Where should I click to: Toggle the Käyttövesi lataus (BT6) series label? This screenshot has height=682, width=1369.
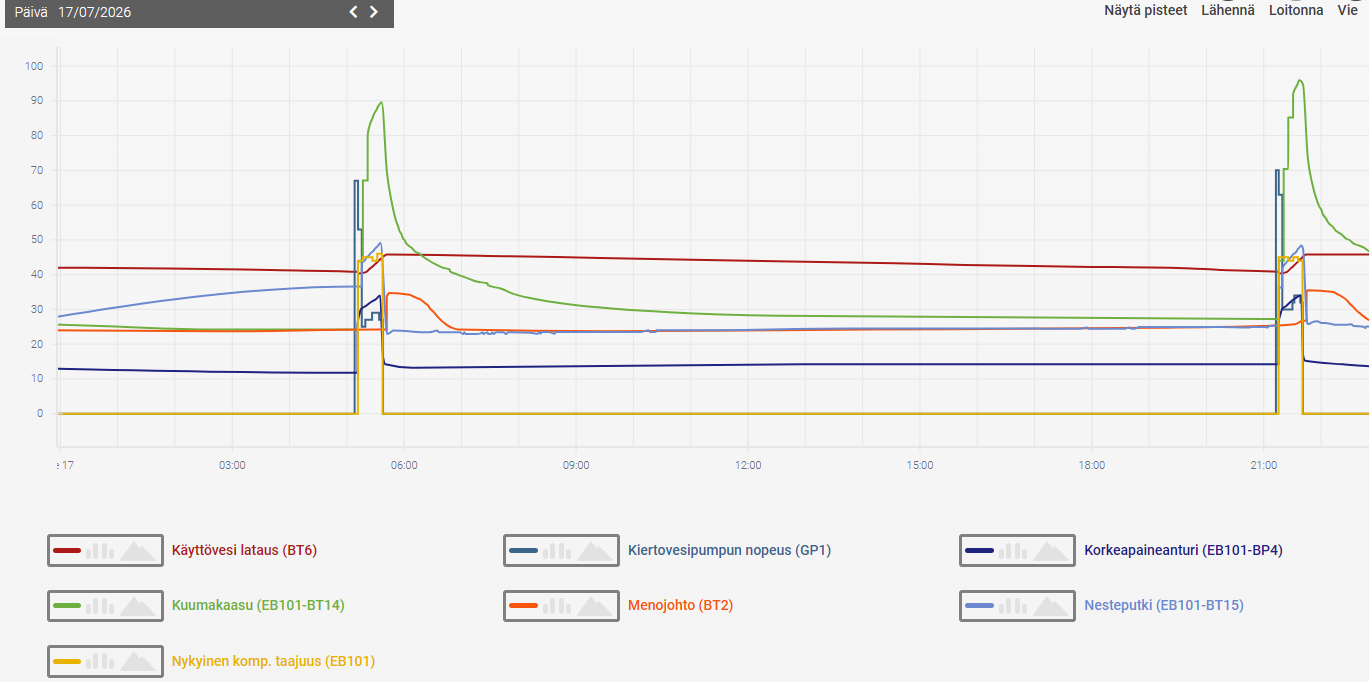[x=244, y=550]
